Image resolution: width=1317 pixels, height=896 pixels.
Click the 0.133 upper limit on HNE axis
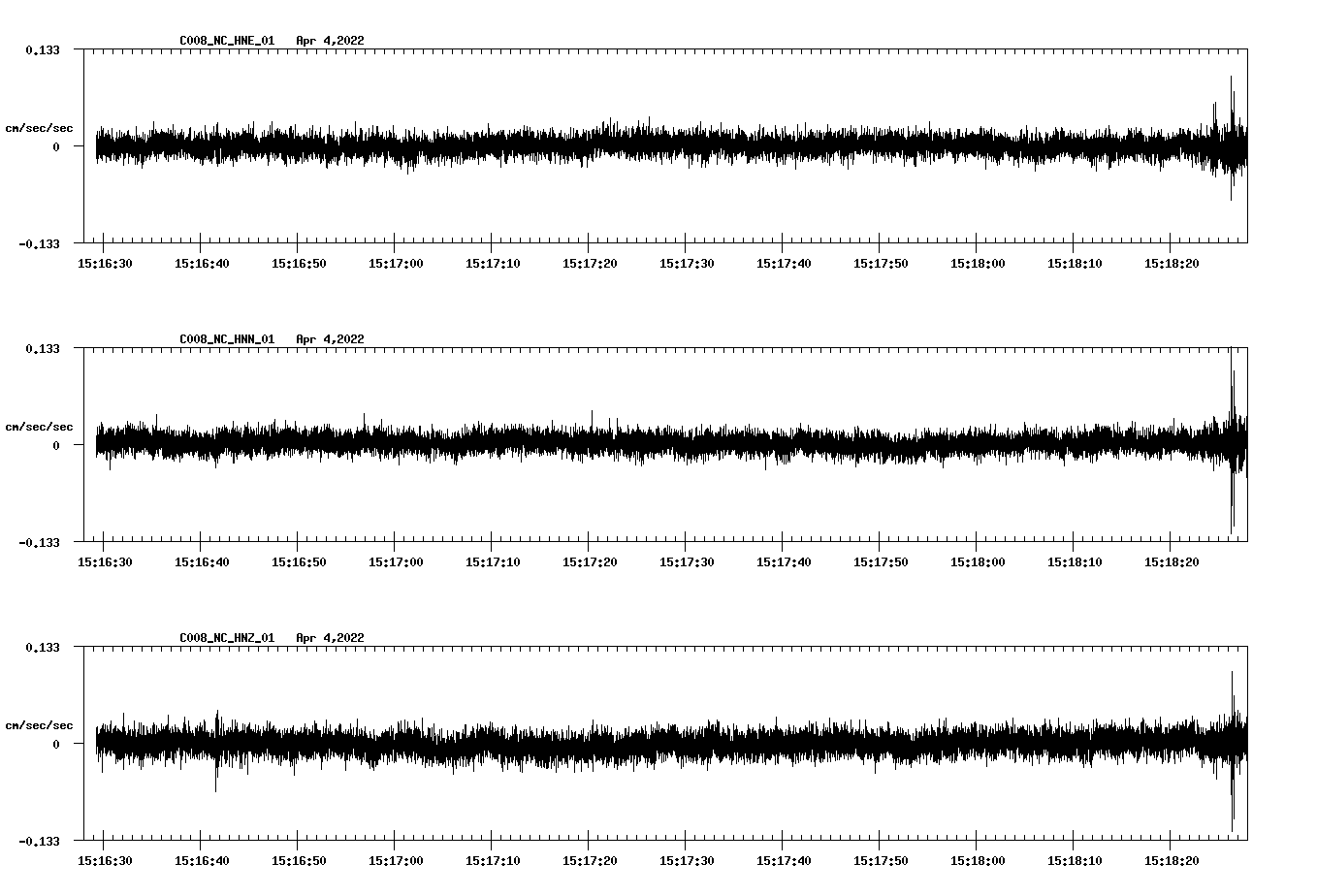point(43,49)
